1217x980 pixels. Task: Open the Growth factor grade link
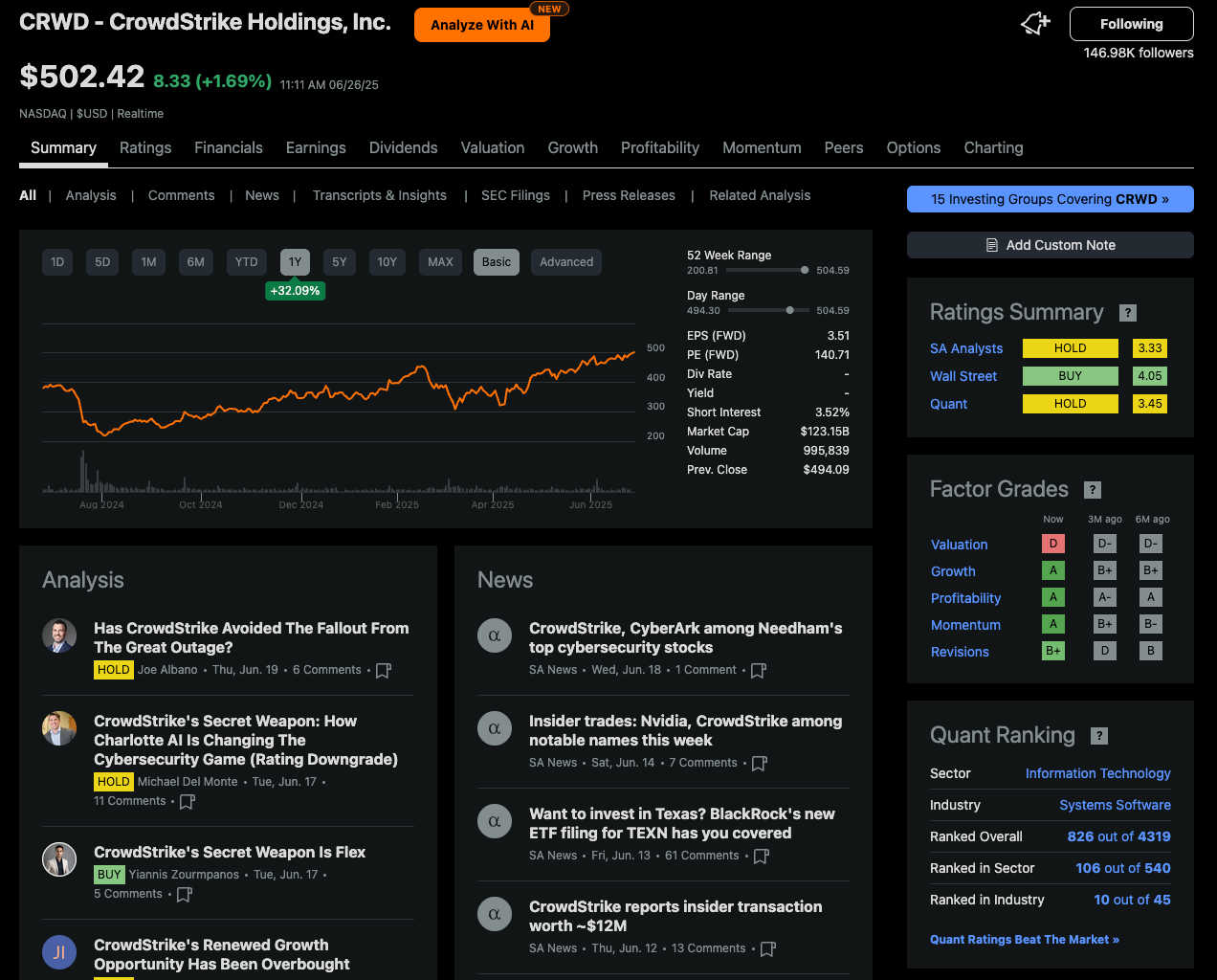click(x=953, y=571)
